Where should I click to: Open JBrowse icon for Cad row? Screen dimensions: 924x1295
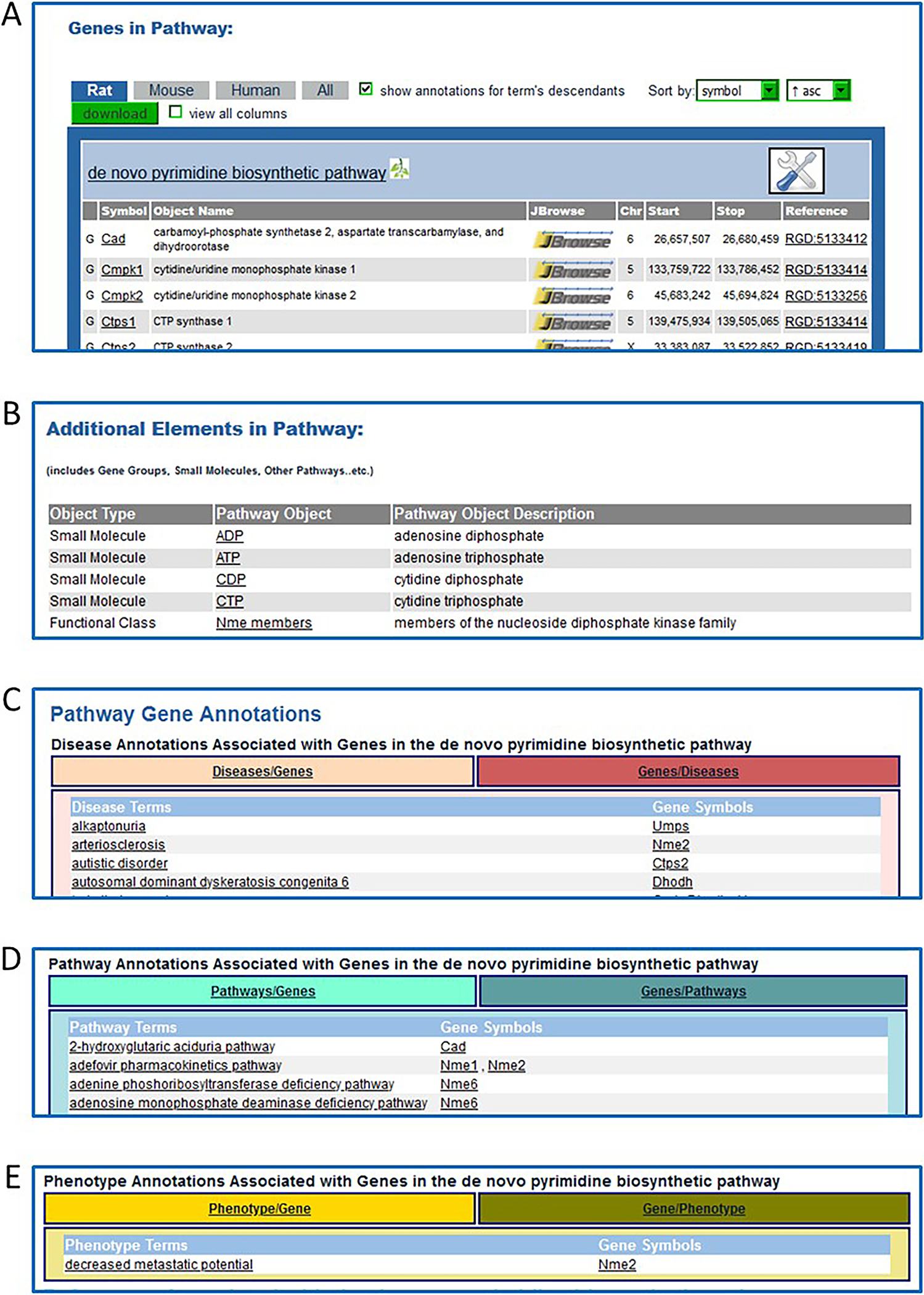[573, 239]
